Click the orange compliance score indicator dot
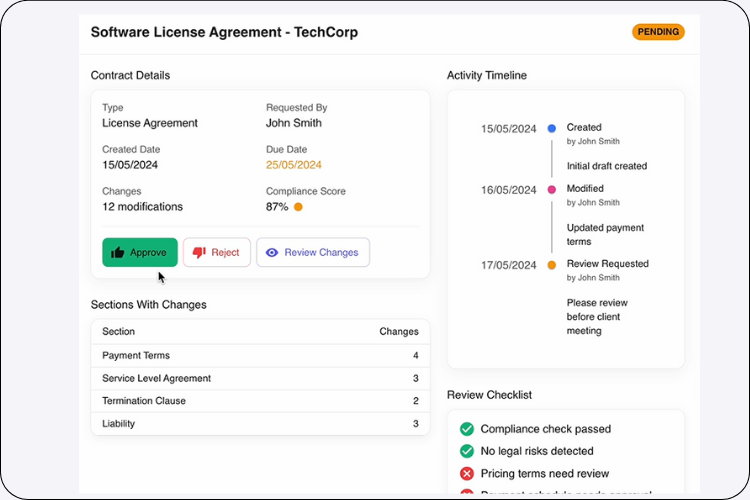 click(x=298, y=207)
